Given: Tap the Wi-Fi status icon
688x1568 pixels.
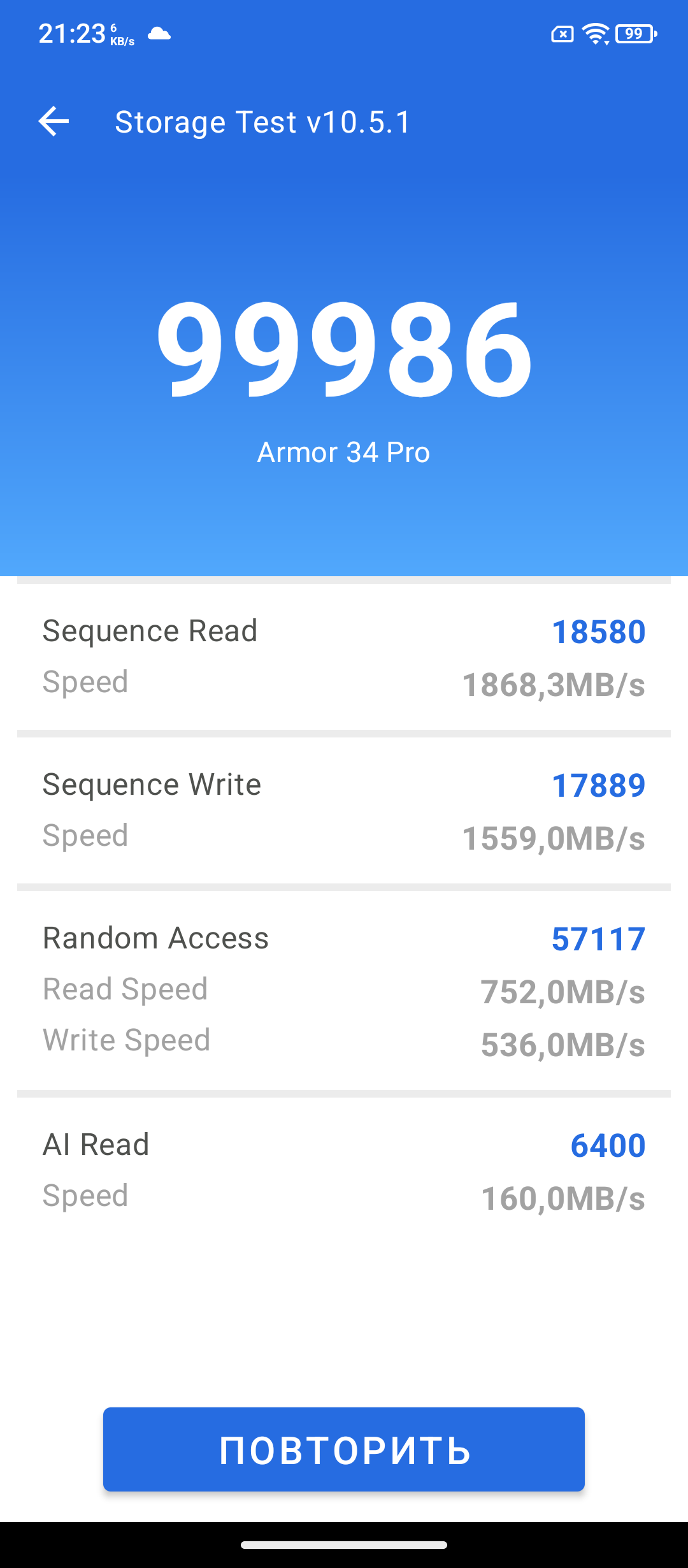Looking at the screenshot, I should coord(596,34).
